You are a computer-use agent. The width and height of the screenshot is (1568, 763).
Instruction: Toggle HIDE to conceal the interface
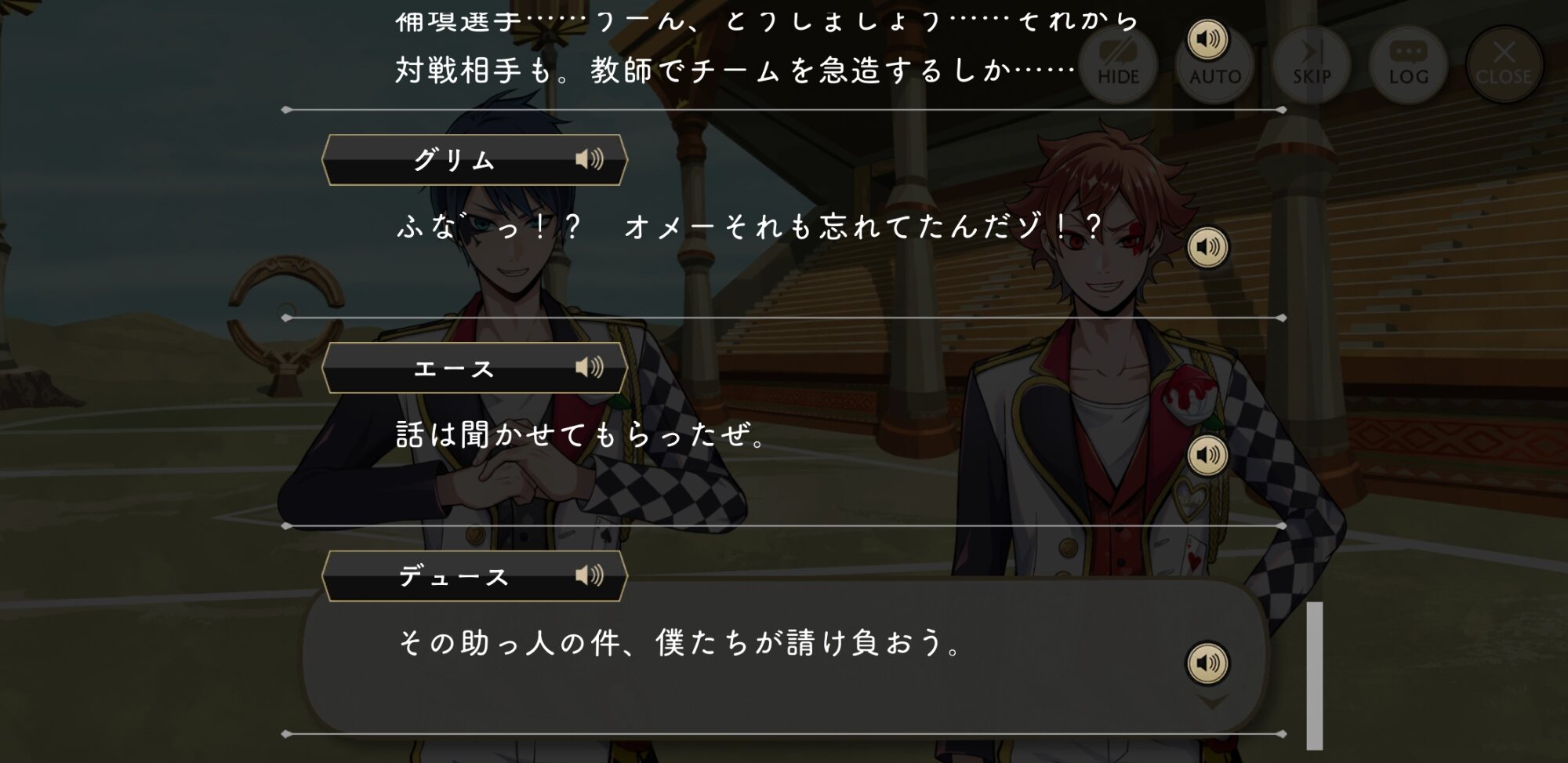pos(1118,64)
